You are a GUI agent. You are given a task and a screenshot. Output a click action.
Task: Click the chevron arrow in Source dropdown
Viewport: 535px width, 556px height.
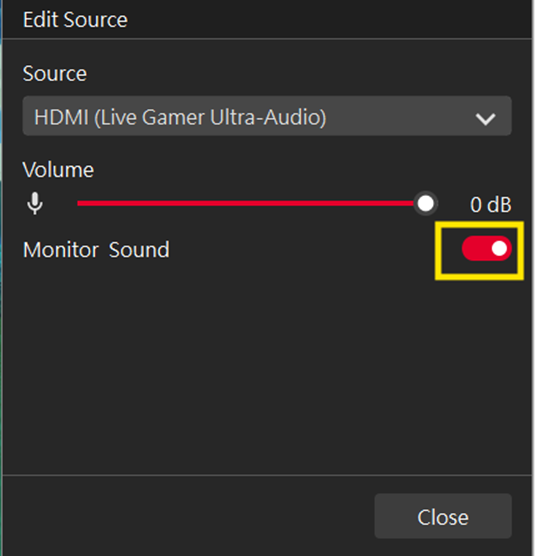pyautogui.click(x=485, y=119)
